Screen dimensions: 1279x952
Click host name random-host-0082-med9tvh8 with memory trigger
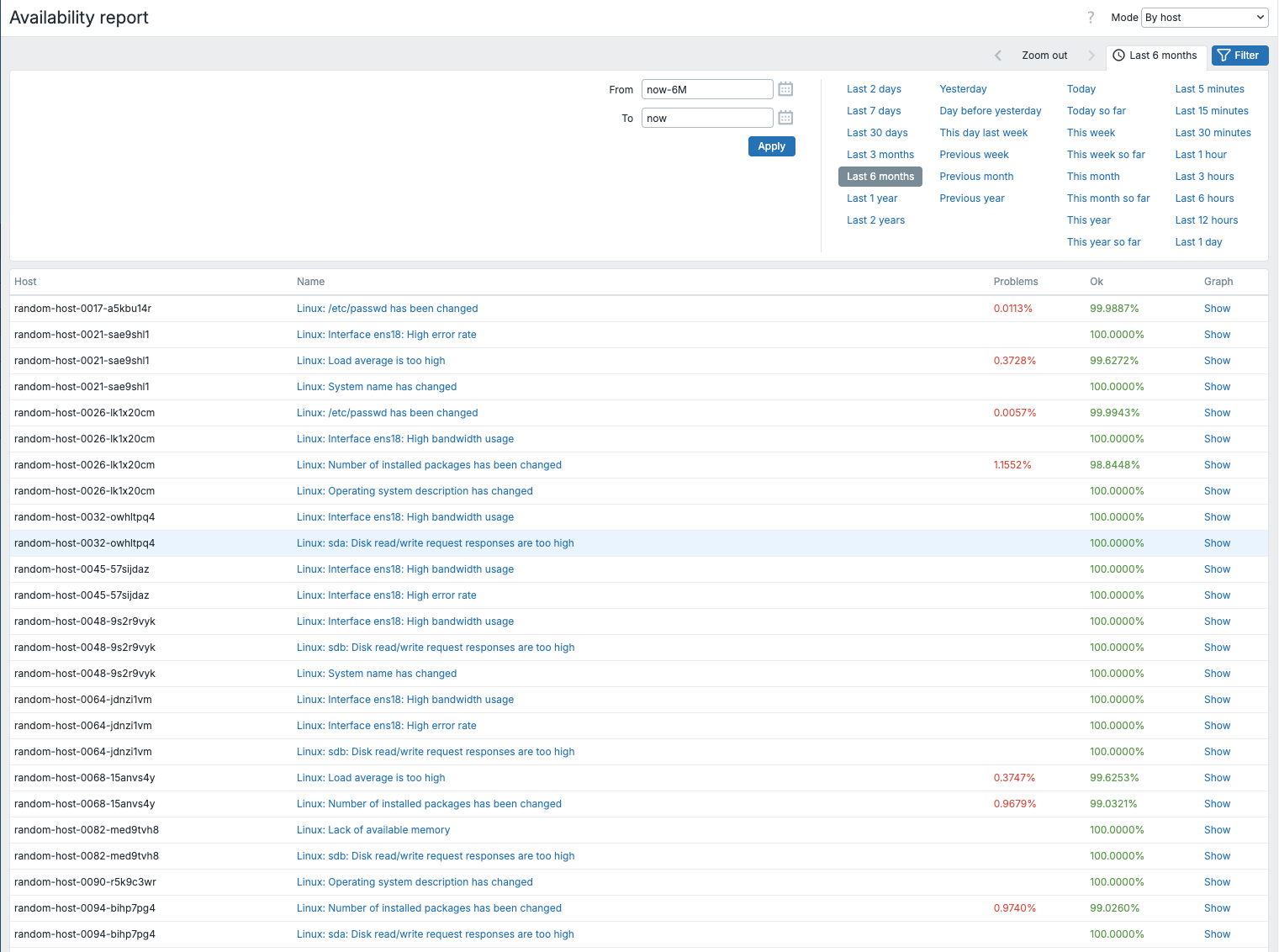(x=87, y=830)
